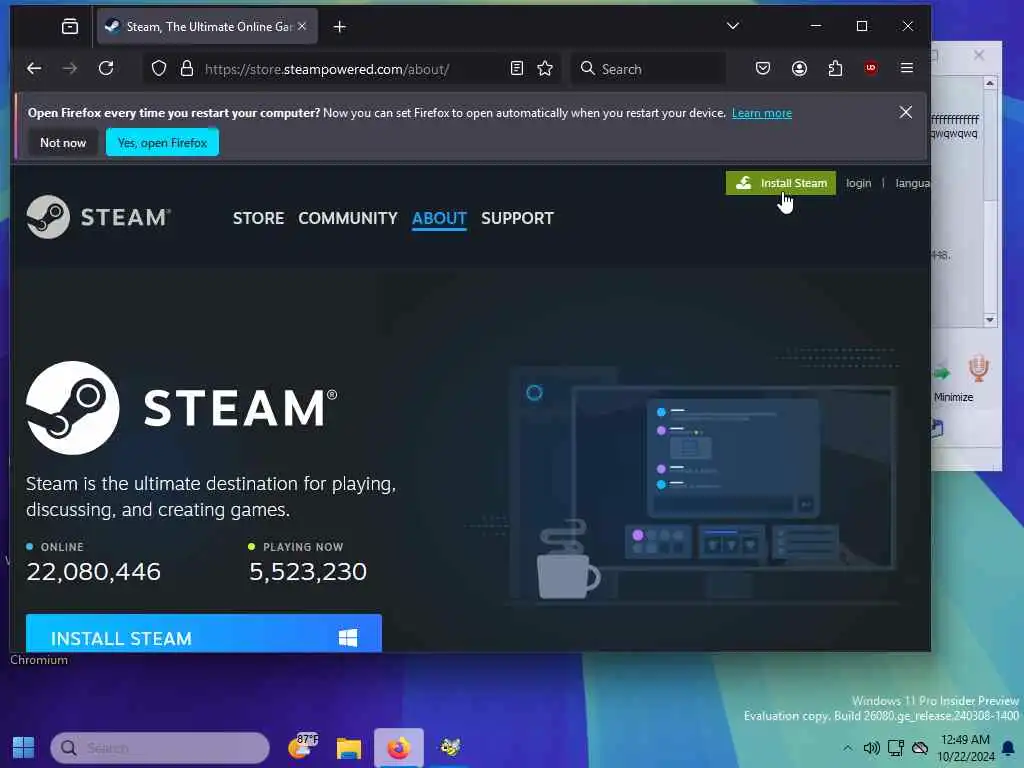The height and width of the screenshot is (768, 1024).
Task: Open tracking protection shield icon
Action: click(x=159, y=69)
